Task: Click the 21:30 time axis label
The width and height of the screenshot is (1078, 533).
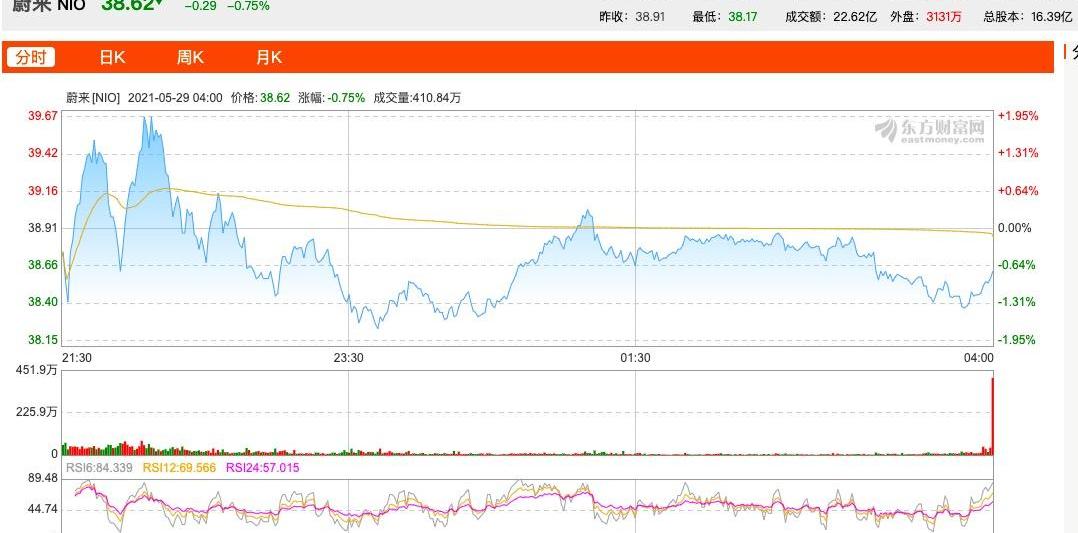Action: pyautogui.click(x=77, y=358)
